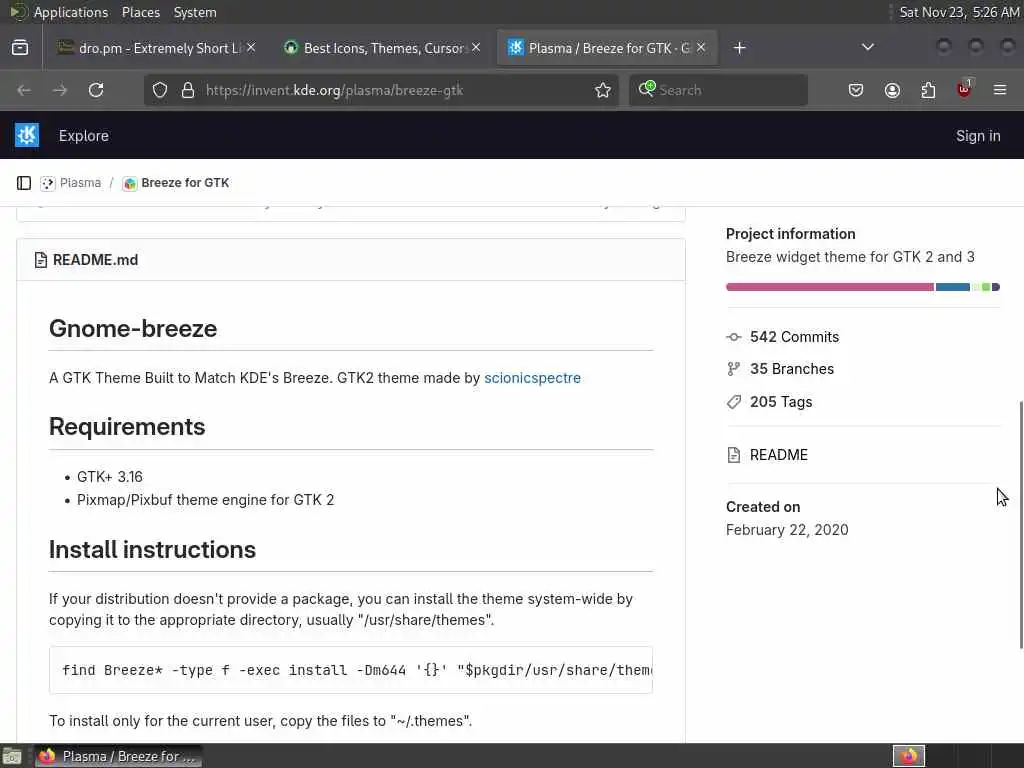Screen dimensions: 1024x768
Task: Click the uBlock Origin extension icon
Action: 965,89
